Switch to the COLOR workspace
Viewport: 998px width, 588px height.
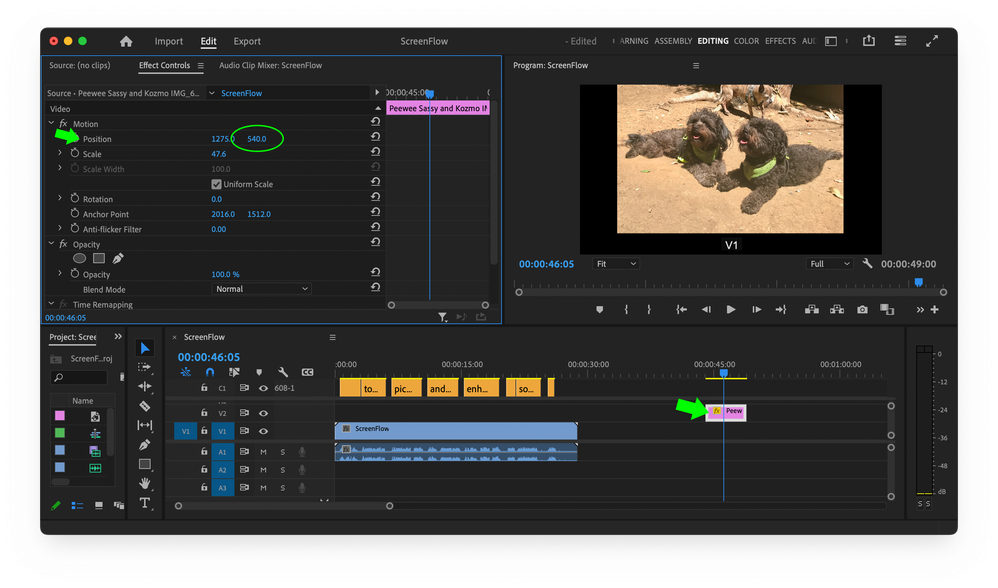click(x=746, y=41)
